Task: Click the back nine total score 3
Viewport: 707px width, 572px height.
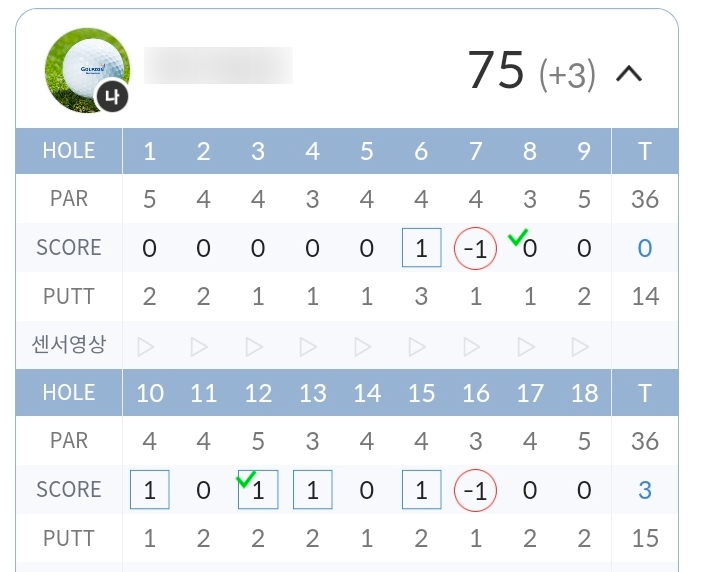Action: (645, 490)
